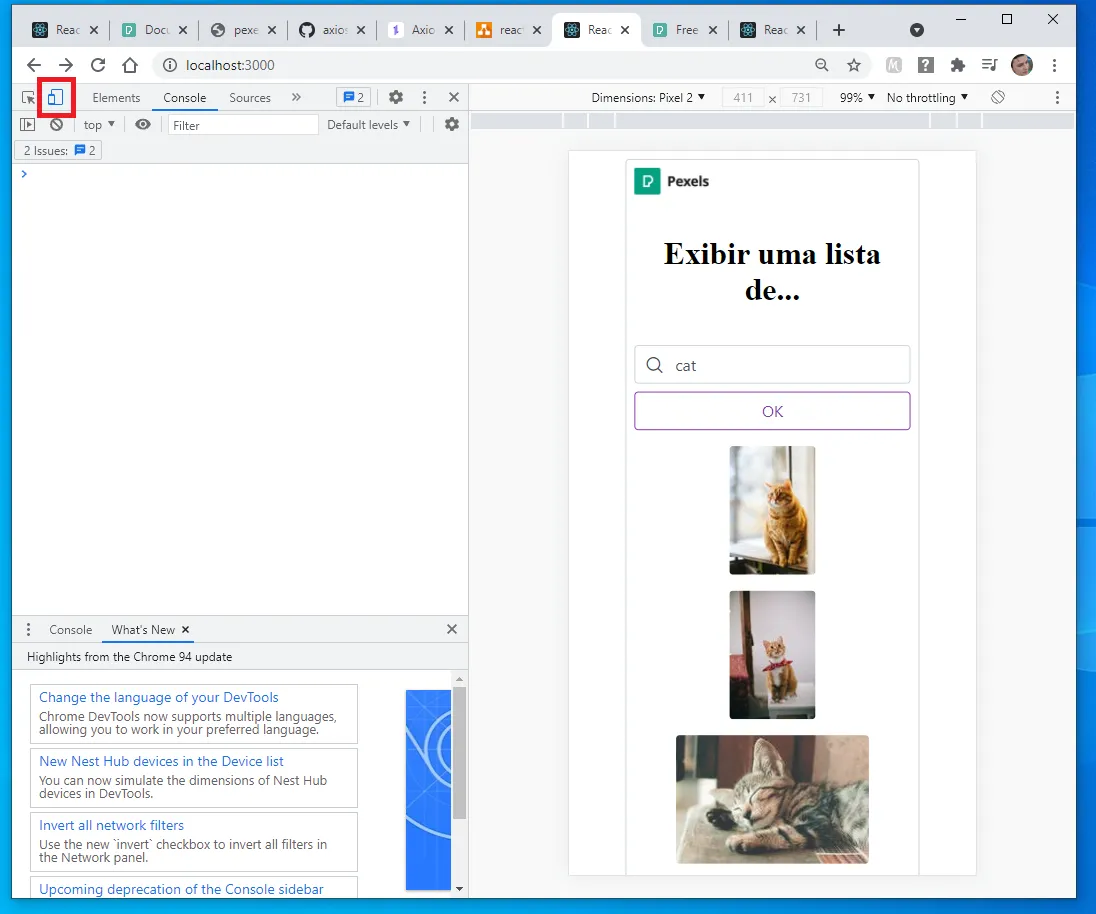Edit the height field showing 731
The width and height of the screenshot is (1096, 914).
click(801, 98)
